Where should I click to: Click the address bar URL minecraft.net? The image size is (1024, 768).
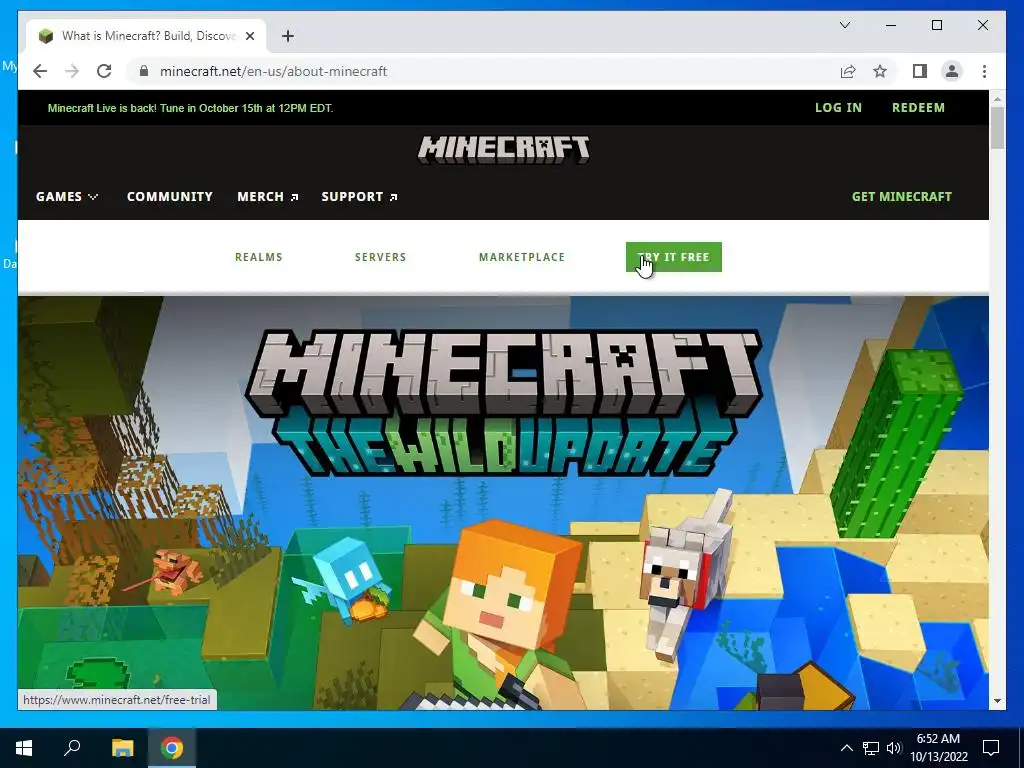click(x=274, y=71)
